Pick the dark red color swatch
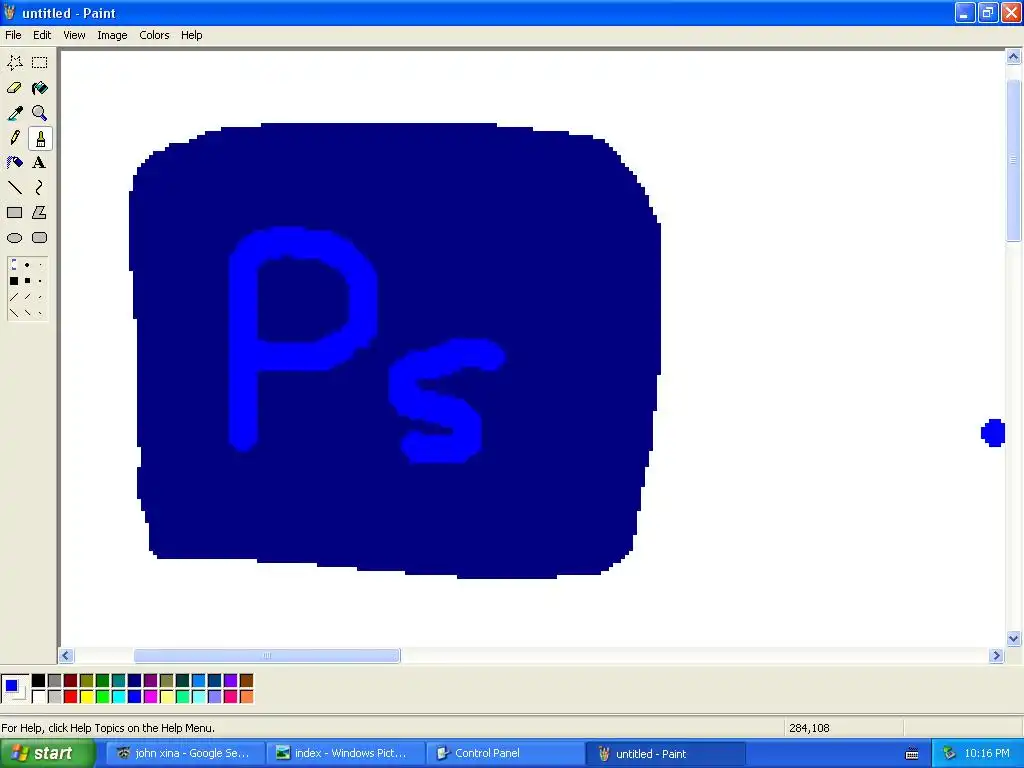The width and height of the screenshot is (1024, 768). (x=71, y=680)
